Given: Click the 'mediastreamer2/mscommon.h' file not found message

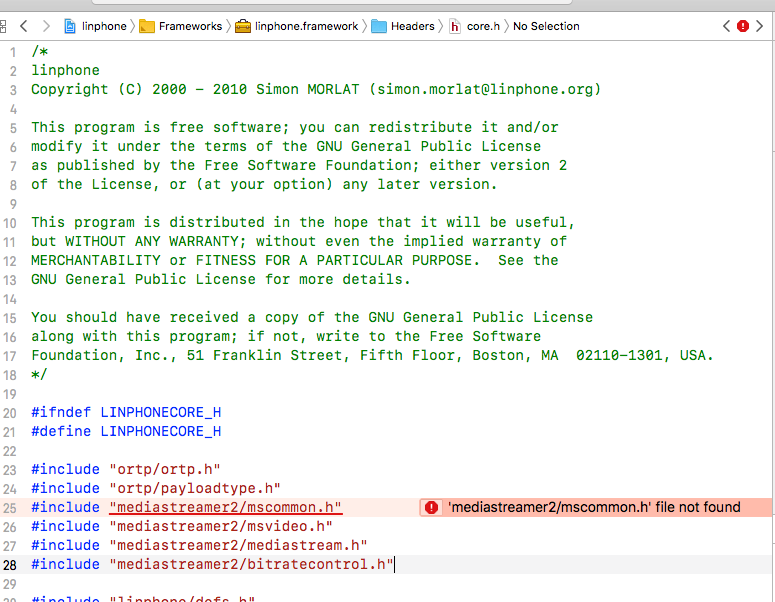Looking at the screenshot, I should [x=594, y=507].
